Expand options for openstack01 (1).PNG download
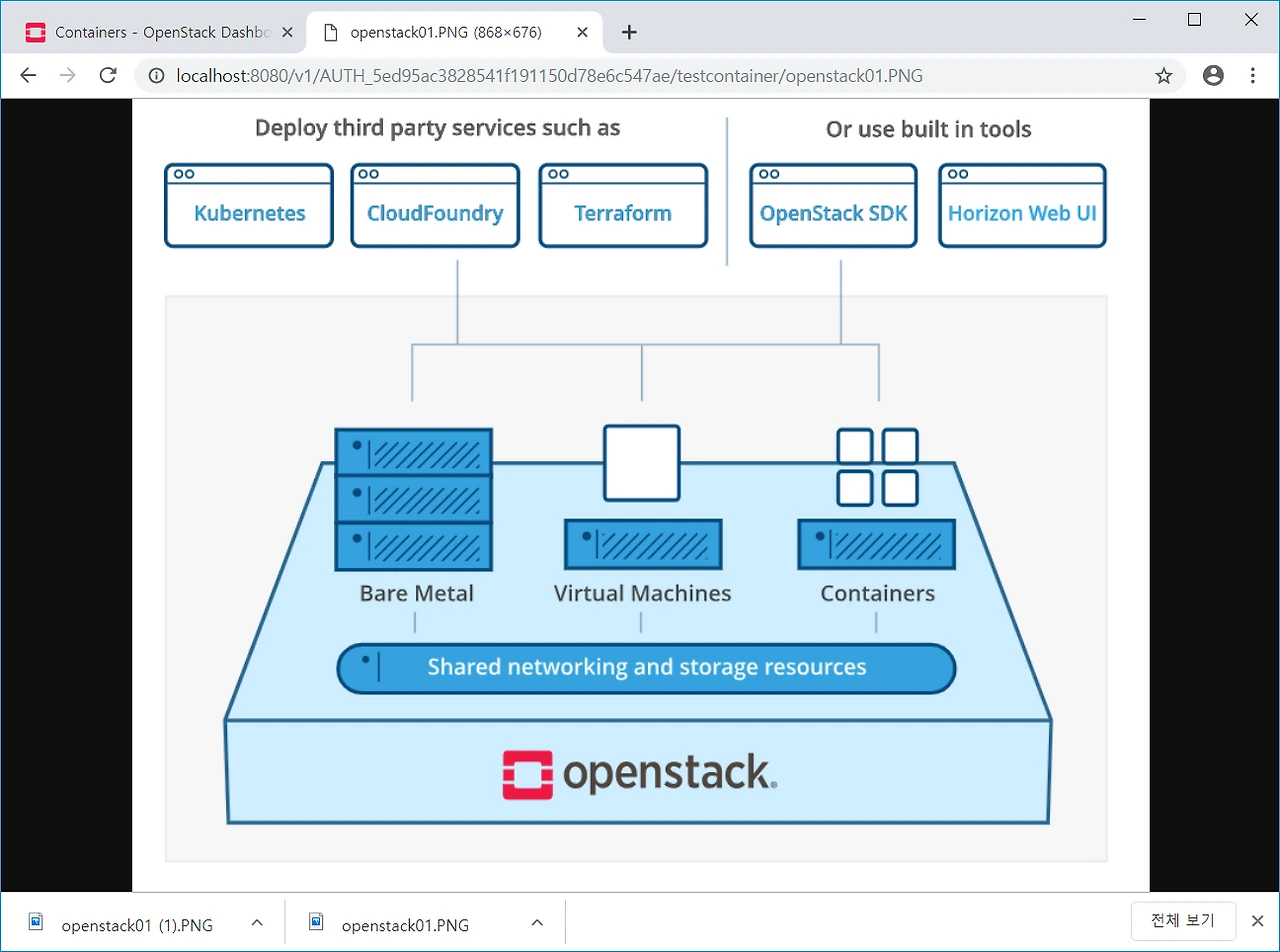 (257, 923)
